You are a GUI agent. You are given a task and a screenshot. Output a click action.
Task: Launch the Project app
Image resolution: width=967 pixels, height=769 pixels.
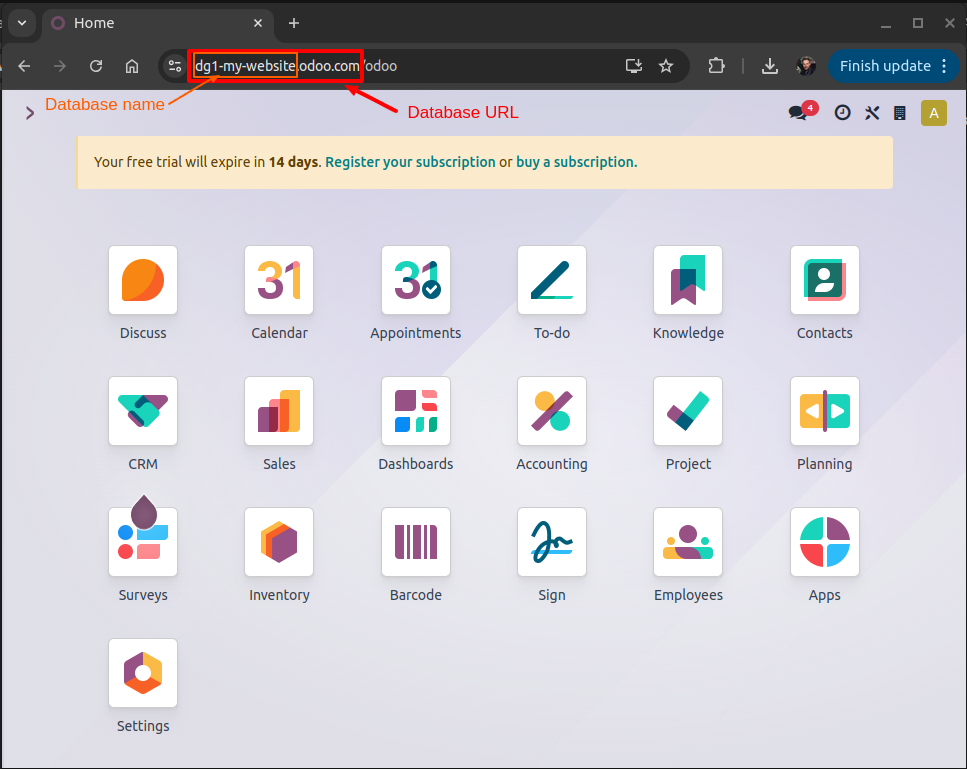pos(688,411)
